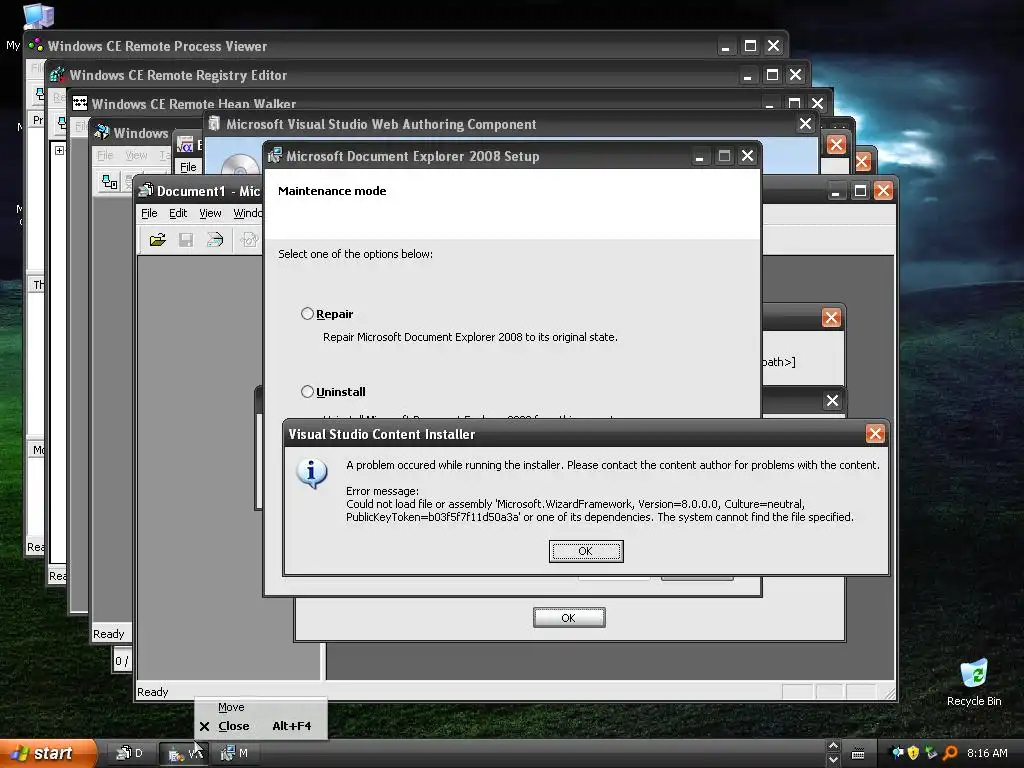
Task: Click the security shield tray icon
Action: click(x=913, y=753)
